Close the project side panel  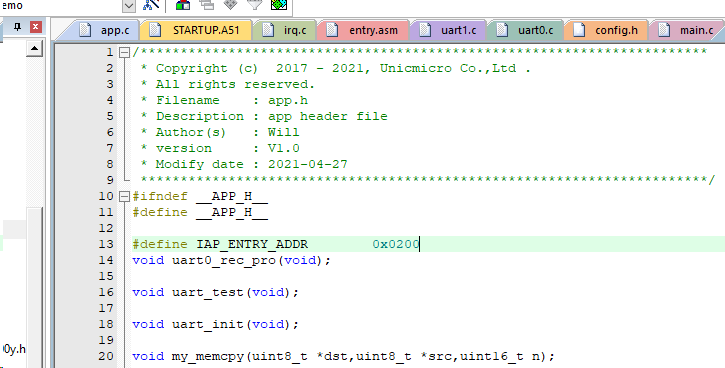[36, 27]
